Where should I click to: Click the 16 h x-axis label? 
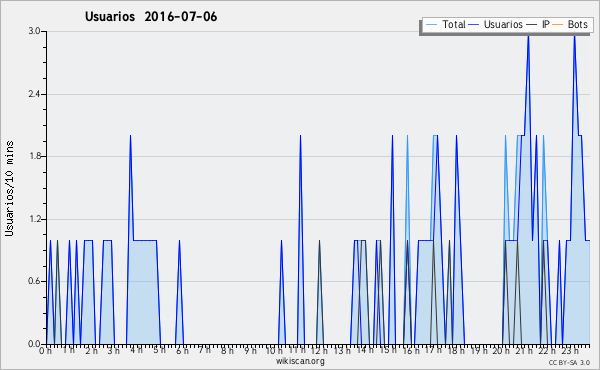click(x=411, y=350)
